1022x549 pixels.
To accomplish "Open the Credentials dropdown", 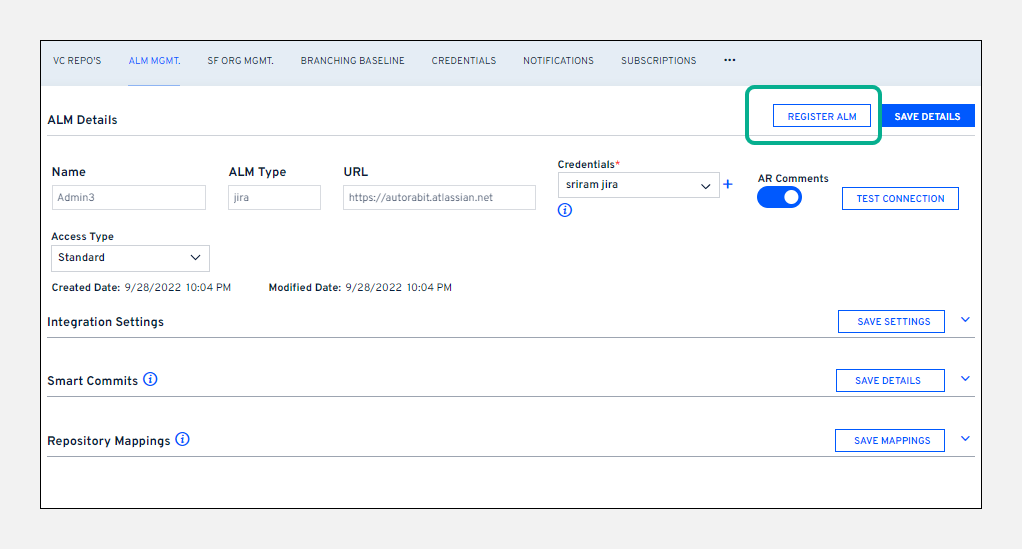I will [638, 185].
